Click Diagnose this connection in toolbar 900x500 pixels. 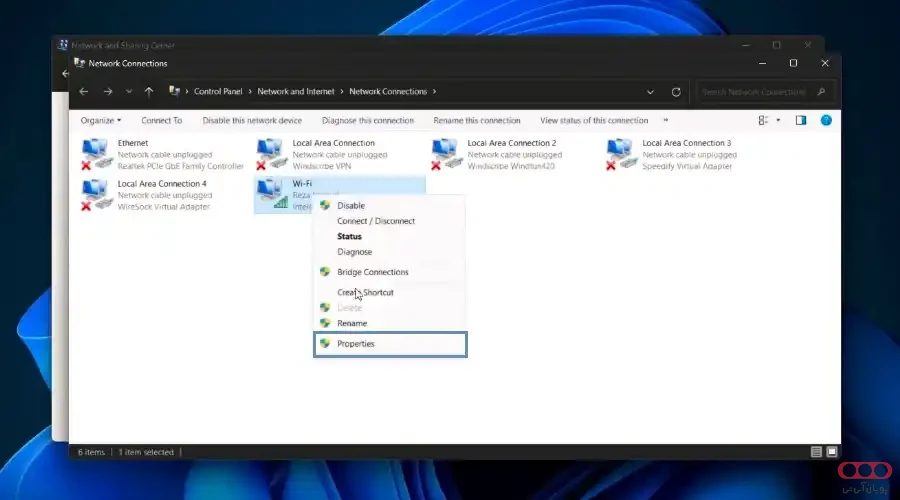point(368,120)
